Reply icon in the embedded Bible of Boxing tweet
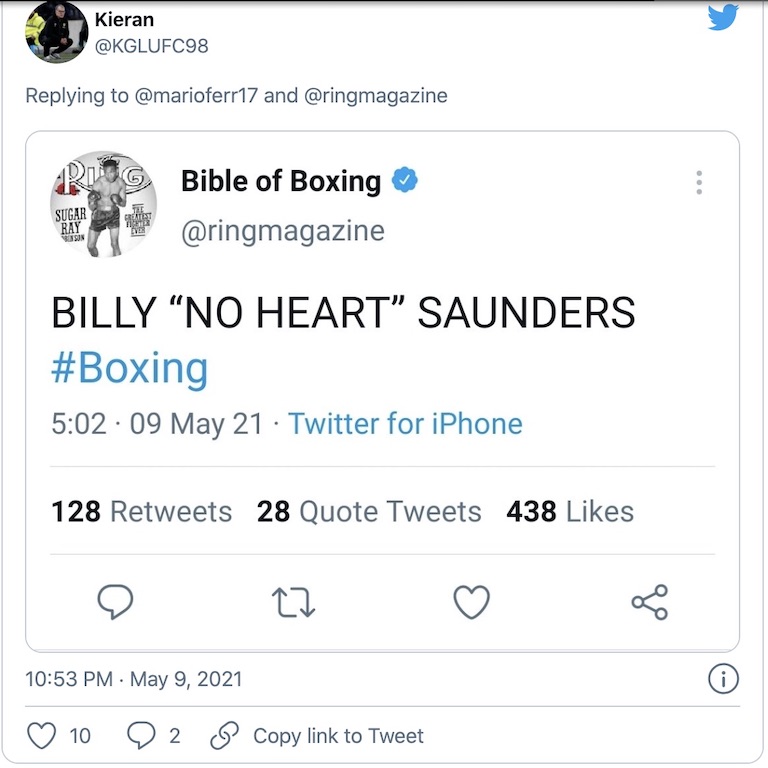The height and width of the screenshot is (768, 768). pos(115,602)
